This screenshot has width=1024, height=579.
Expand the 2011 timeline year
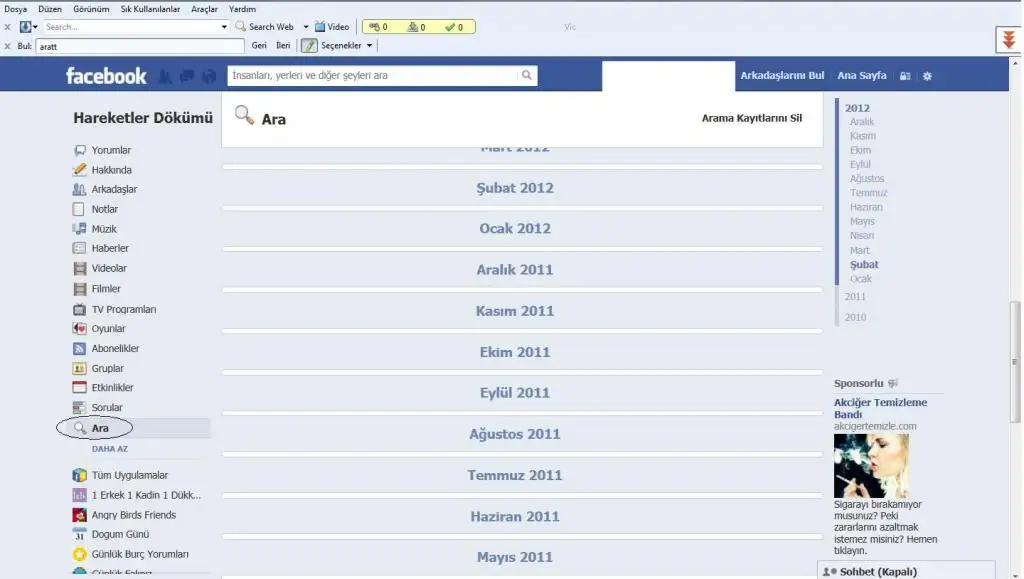(855, 296)
